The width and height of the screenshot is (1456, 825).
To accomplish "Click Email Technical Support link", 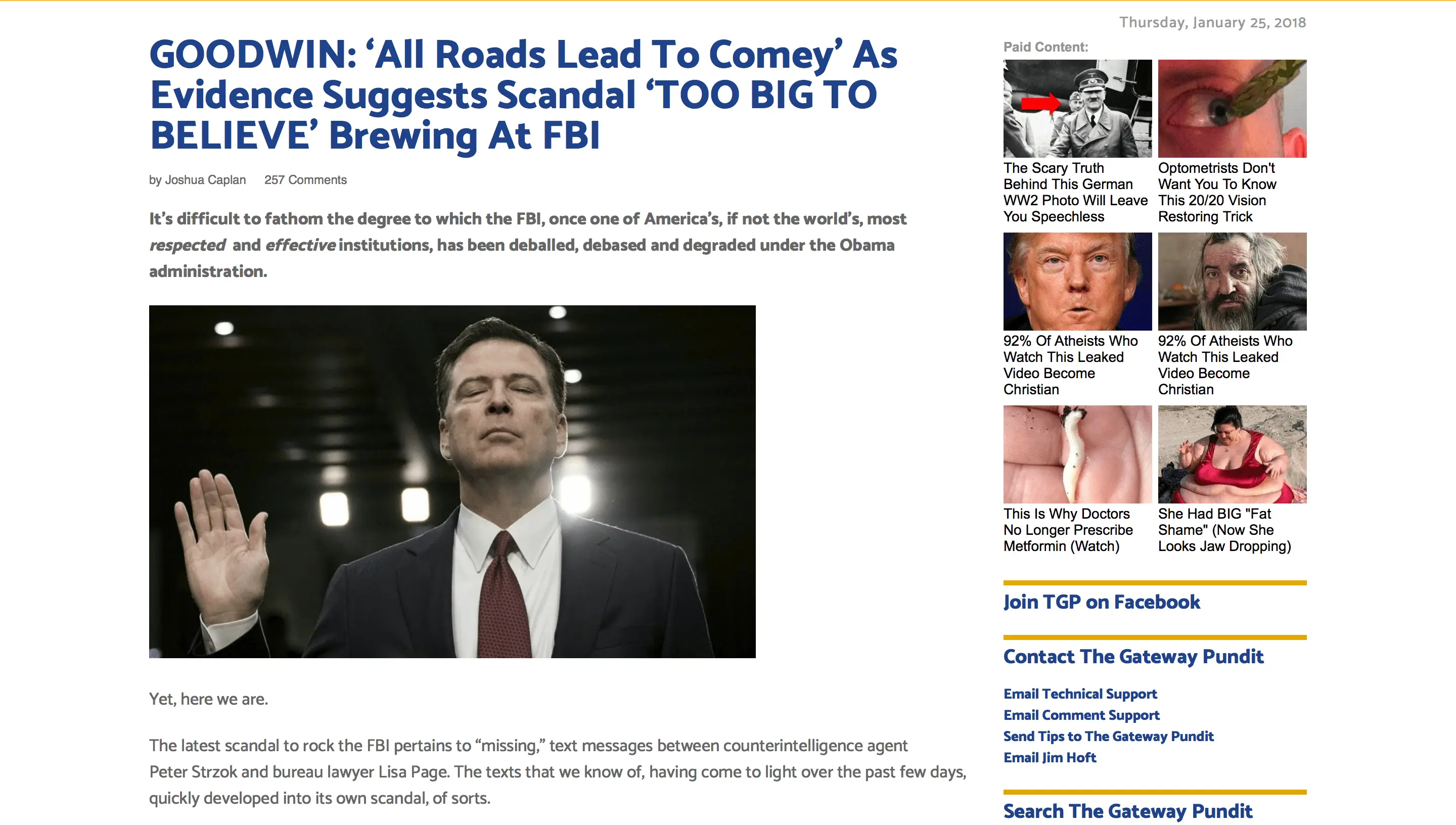I will (x=1080, y=694).
